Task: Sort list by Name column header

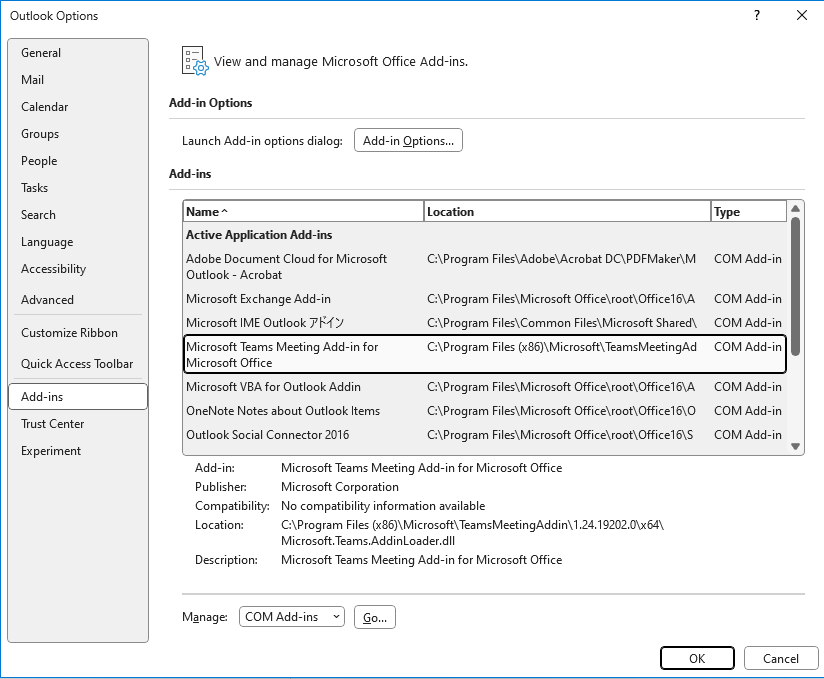Action: coord(303,211)
